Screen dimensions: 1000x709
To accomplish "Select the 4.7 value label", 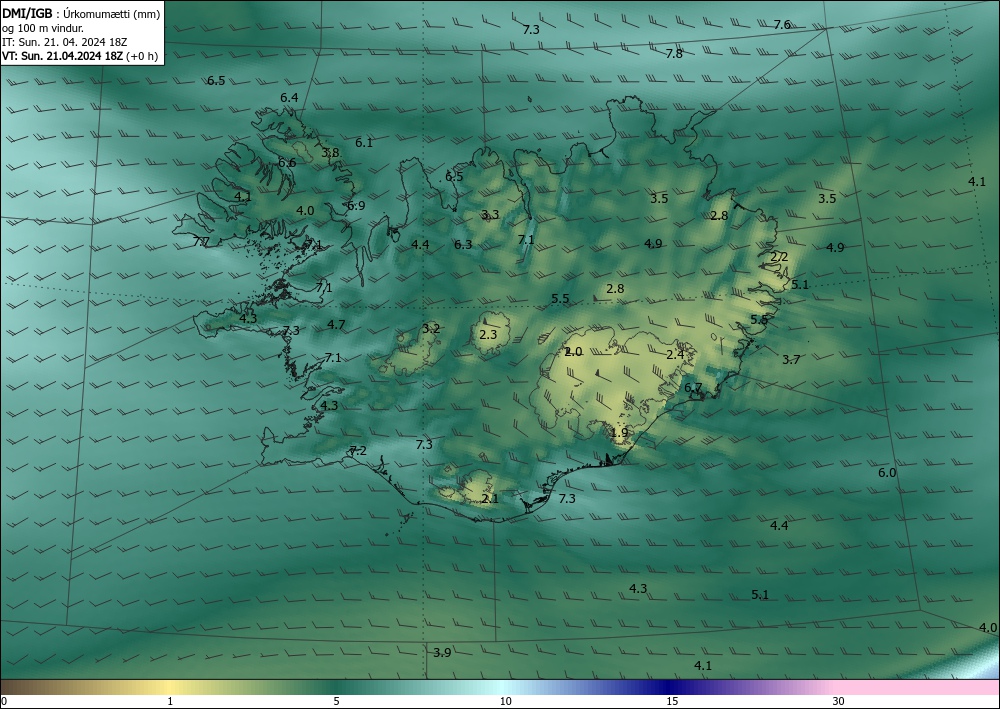I will (x=336, y=325).
